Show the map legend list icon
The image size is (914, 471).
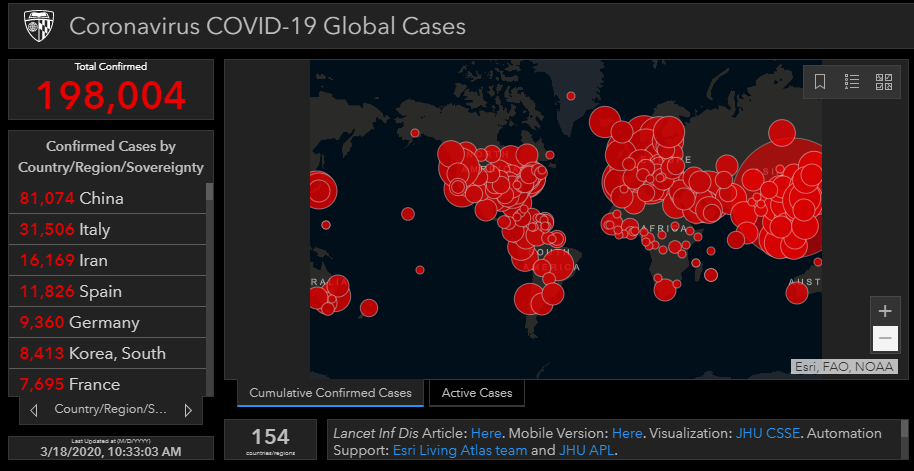(x=852, y=82)
